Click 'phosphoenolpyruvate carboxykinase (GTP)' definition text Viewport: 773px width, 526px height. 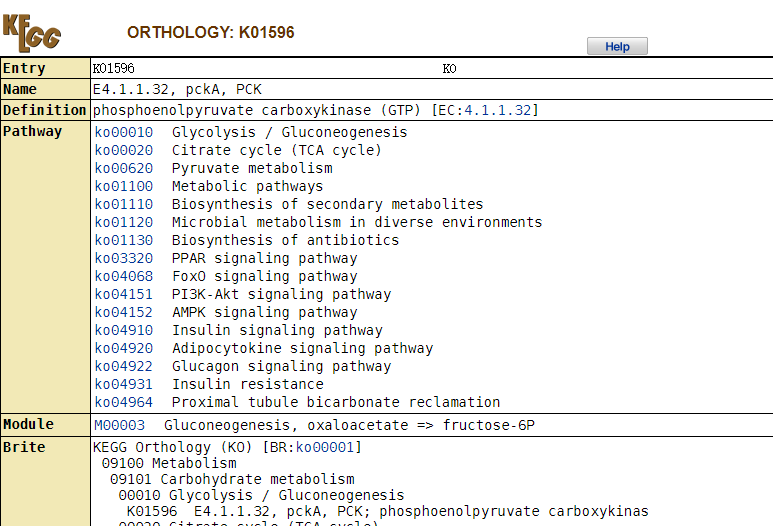256,110
